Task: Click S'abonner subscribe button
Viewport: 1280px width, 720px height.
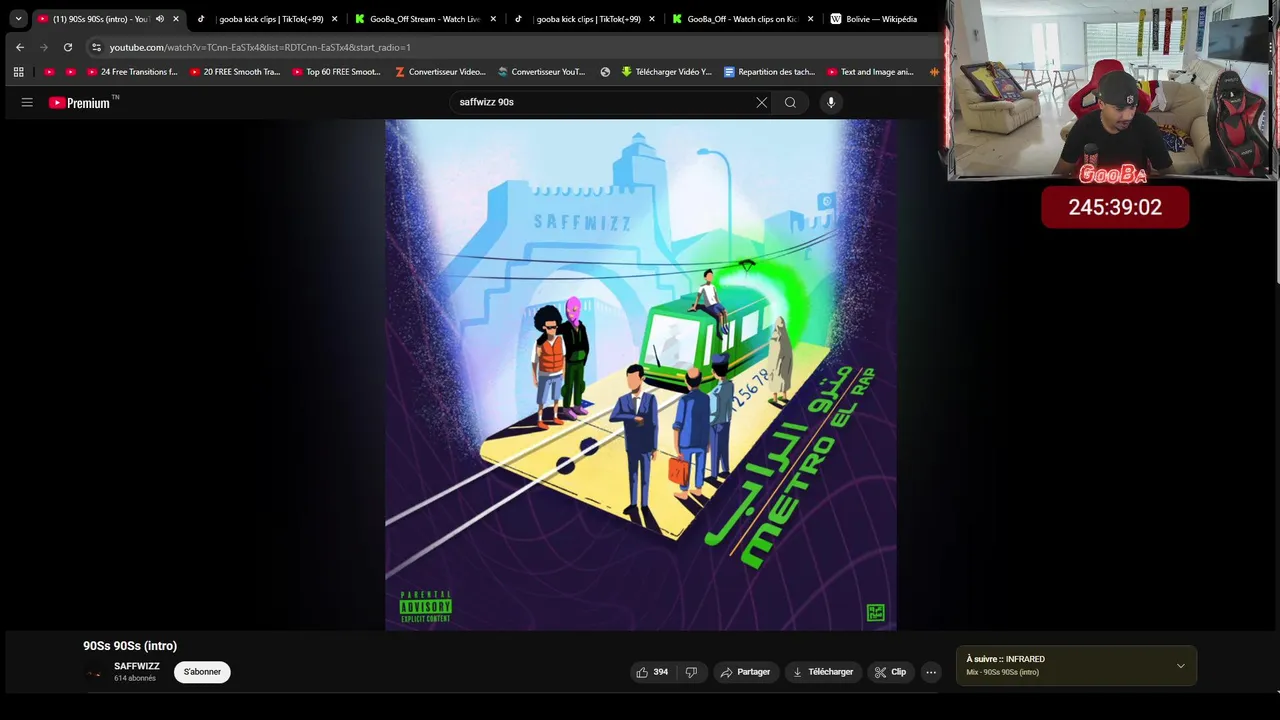Action: click(x=202, y=672)
